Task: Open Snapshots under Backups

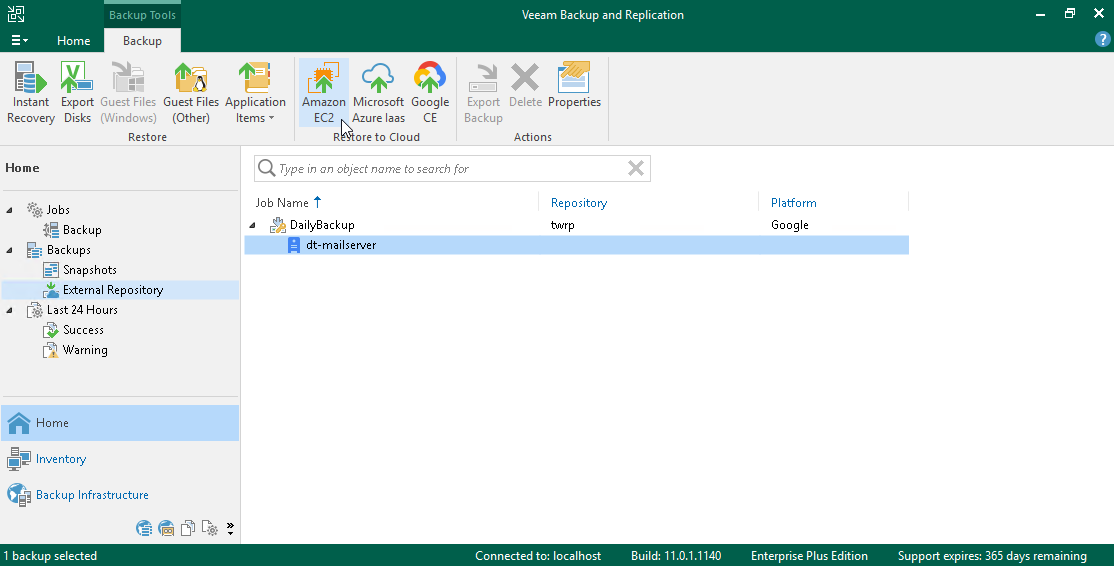Action: (x=90, y=269)
